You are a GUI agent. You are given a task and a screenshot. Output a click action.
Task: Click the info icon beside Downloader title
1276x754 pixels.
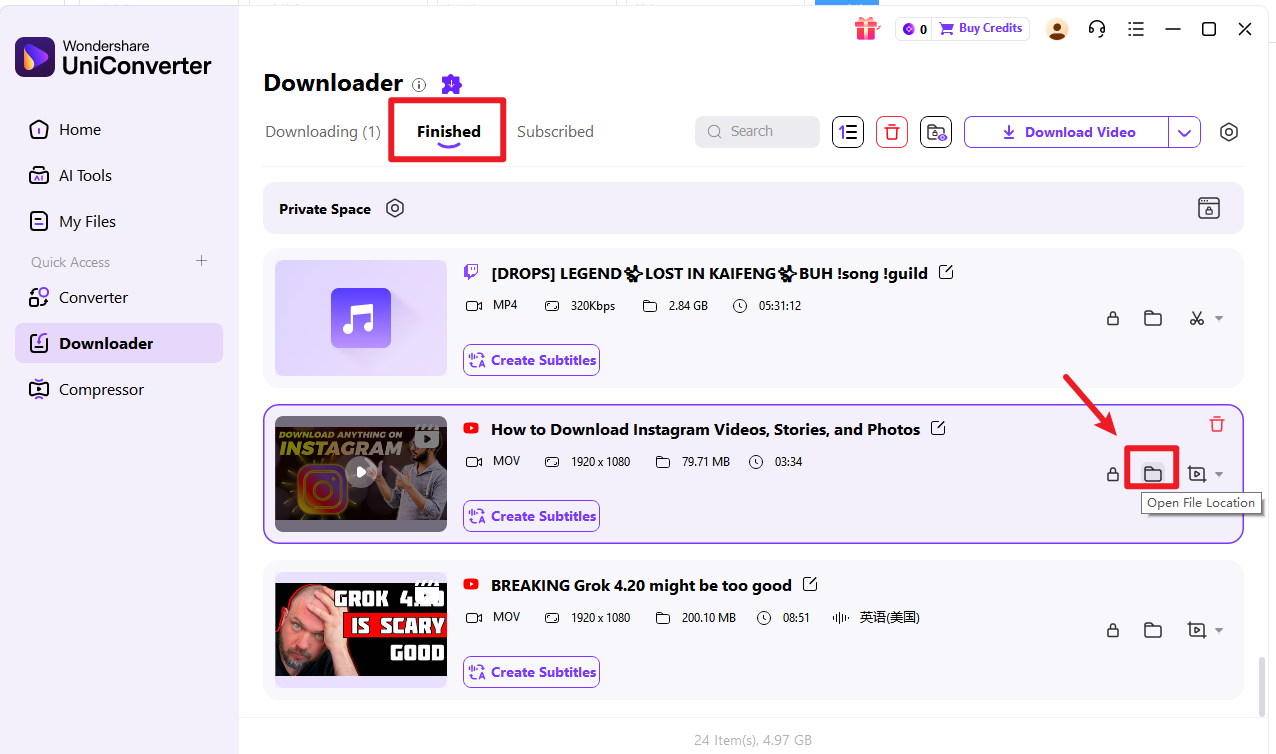coord(419,85)
